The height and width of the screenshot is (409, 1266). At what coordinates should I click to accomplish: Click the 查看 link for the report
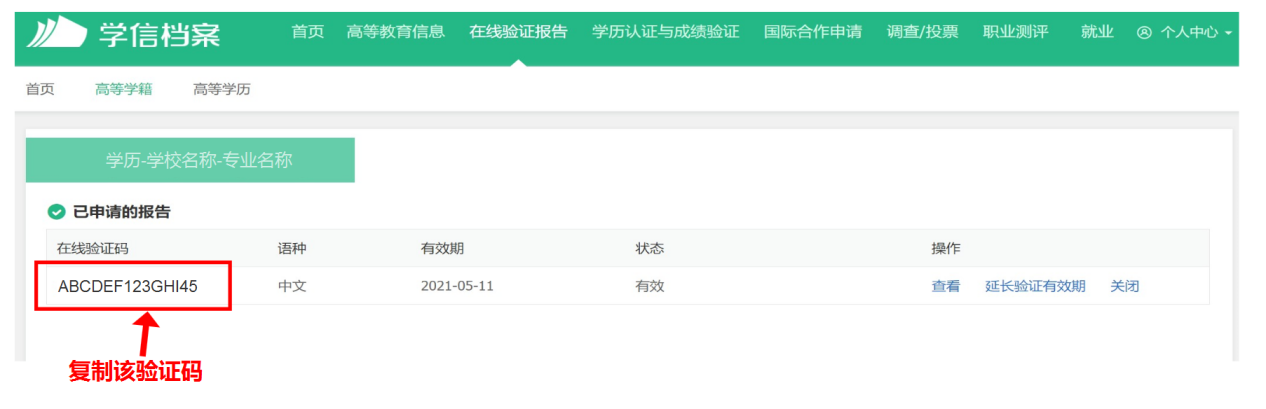click(x=945, y=286)
